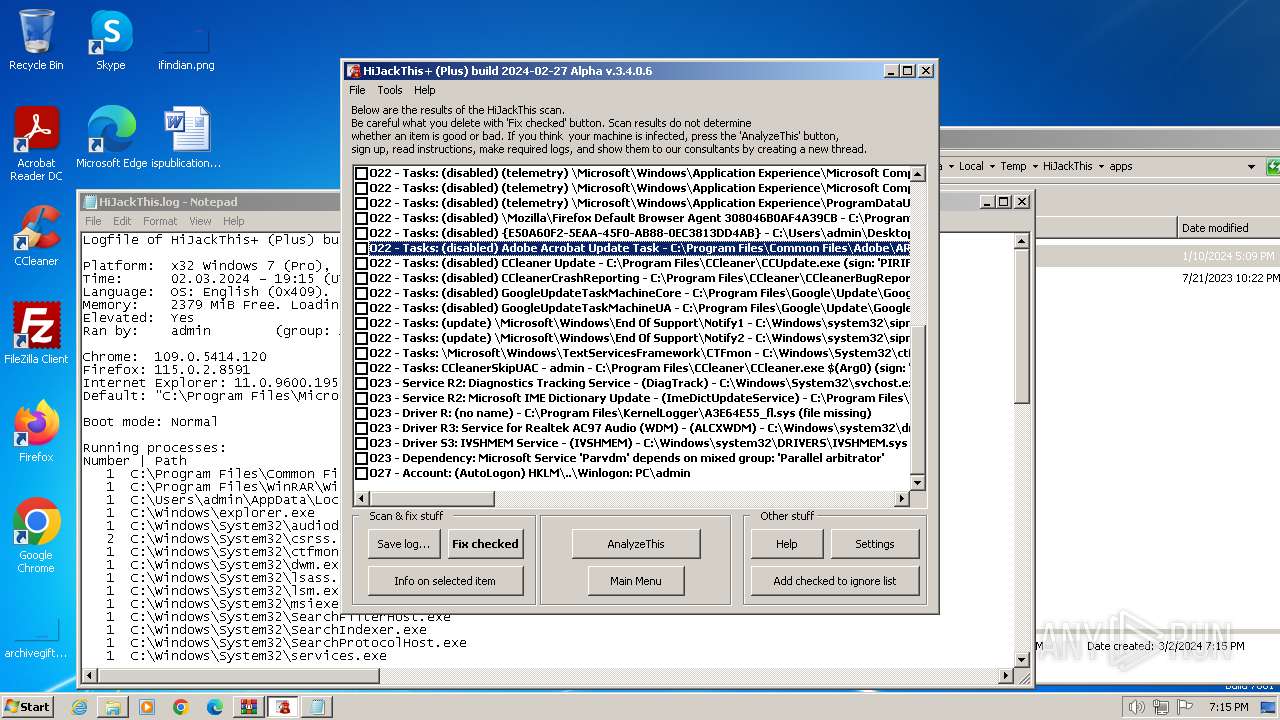Screen dimensions: 1280x720
Task: Open Acrobat Reader DC desktop shortcut
Action: click(36, 144)
